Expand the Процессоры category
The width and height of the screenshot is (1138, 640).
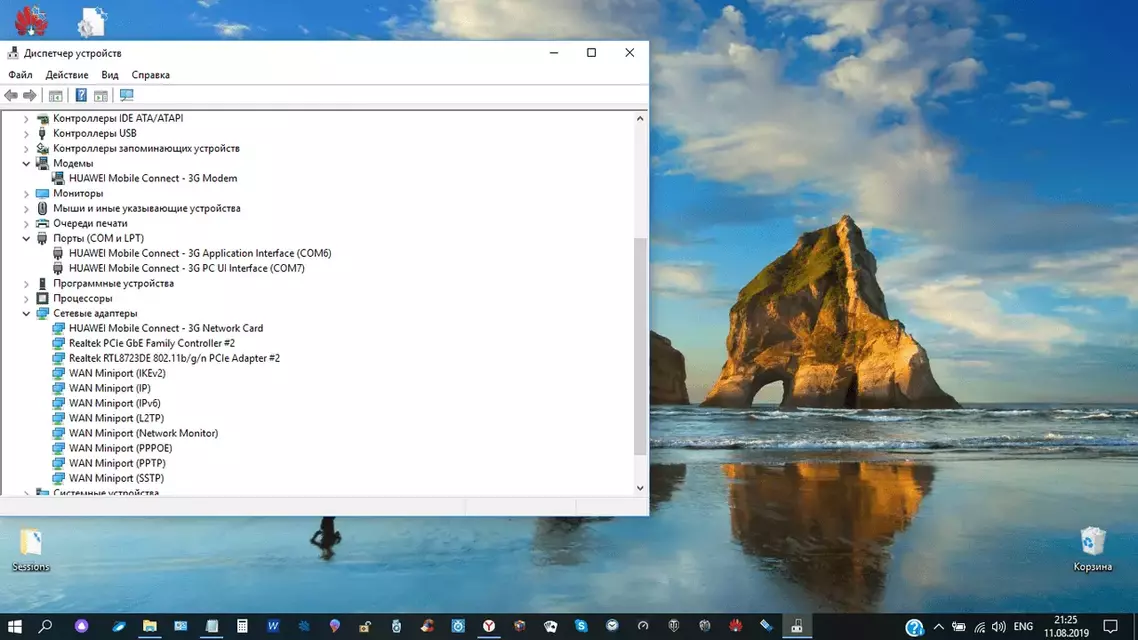pyautogui.click(x=27, y=298)
